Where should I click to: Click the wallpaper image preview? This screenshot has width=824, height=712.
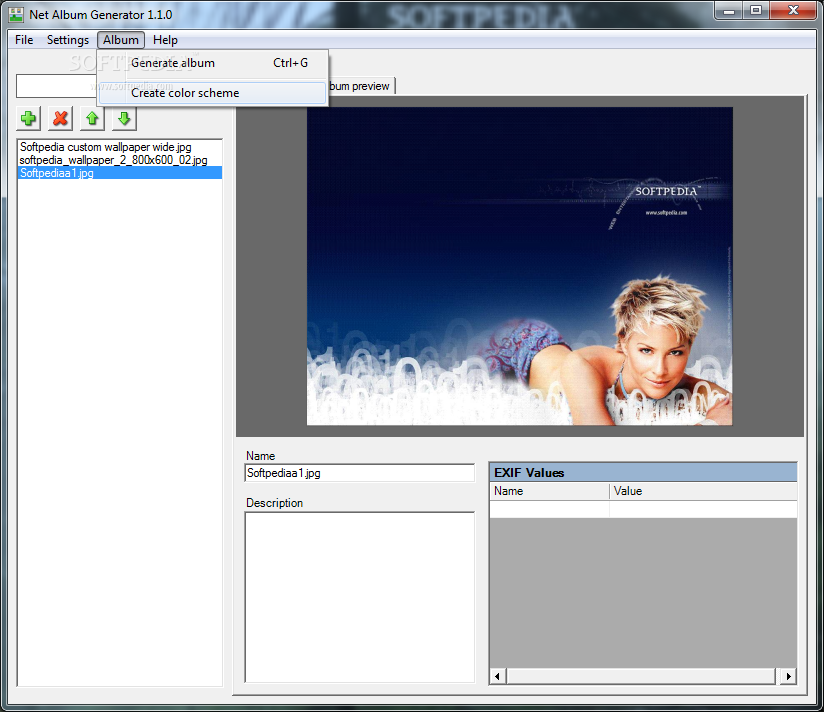click(519, 266)
